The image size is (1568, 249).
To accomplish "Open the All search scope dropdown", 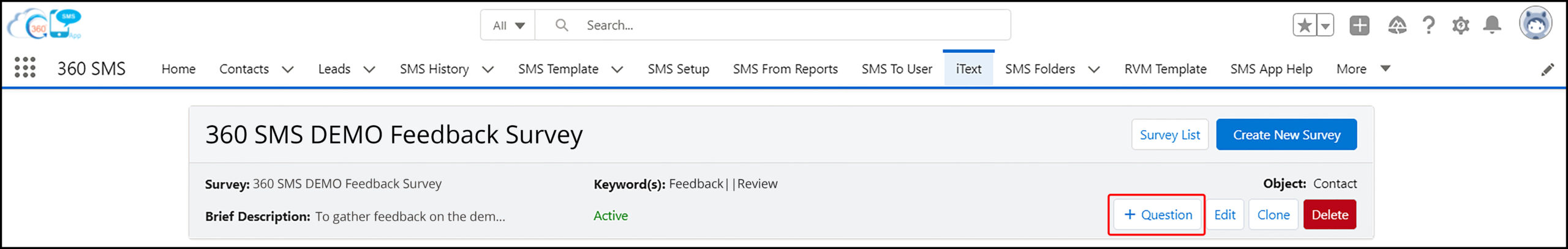I will (x=508, y=25).
